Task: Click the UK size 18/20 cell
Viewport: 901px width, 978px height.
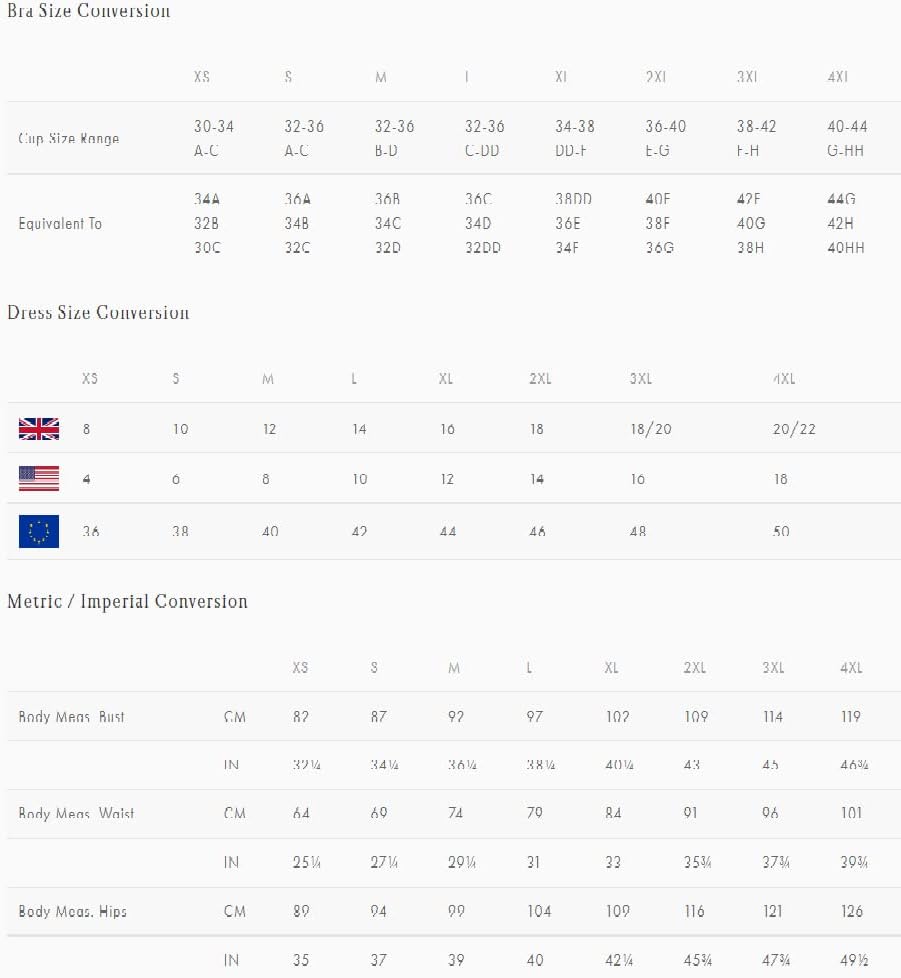Action: pos(651,429)
